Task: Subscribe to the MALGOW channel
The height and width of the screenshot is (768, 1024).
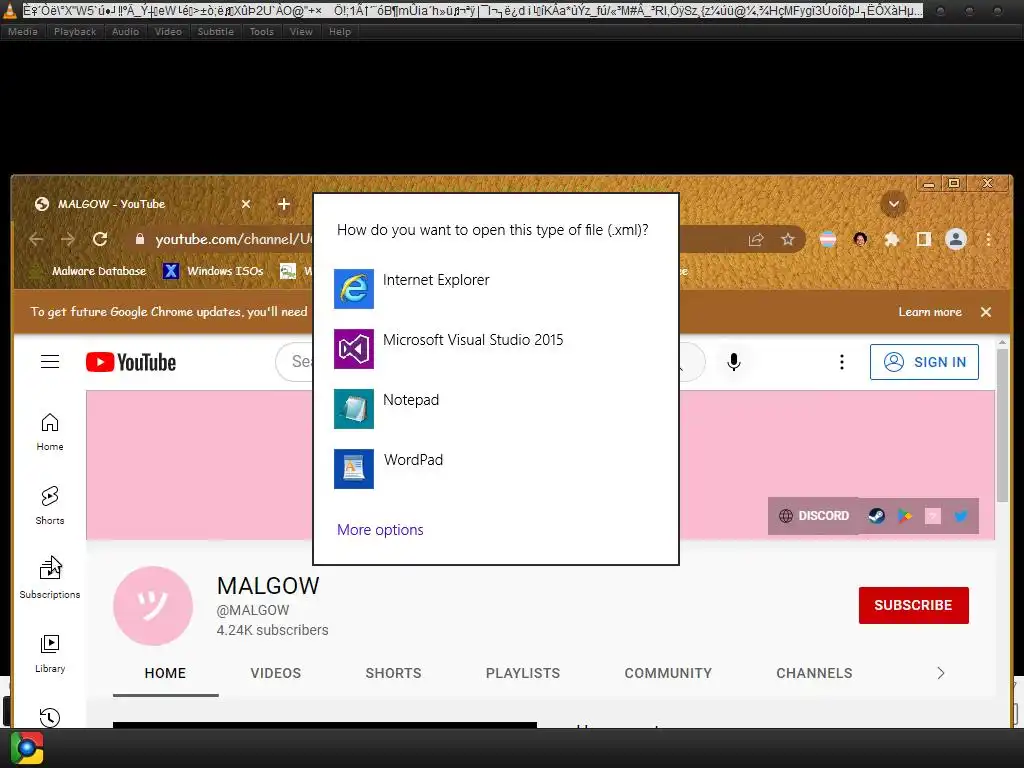Action: [914, 605]
